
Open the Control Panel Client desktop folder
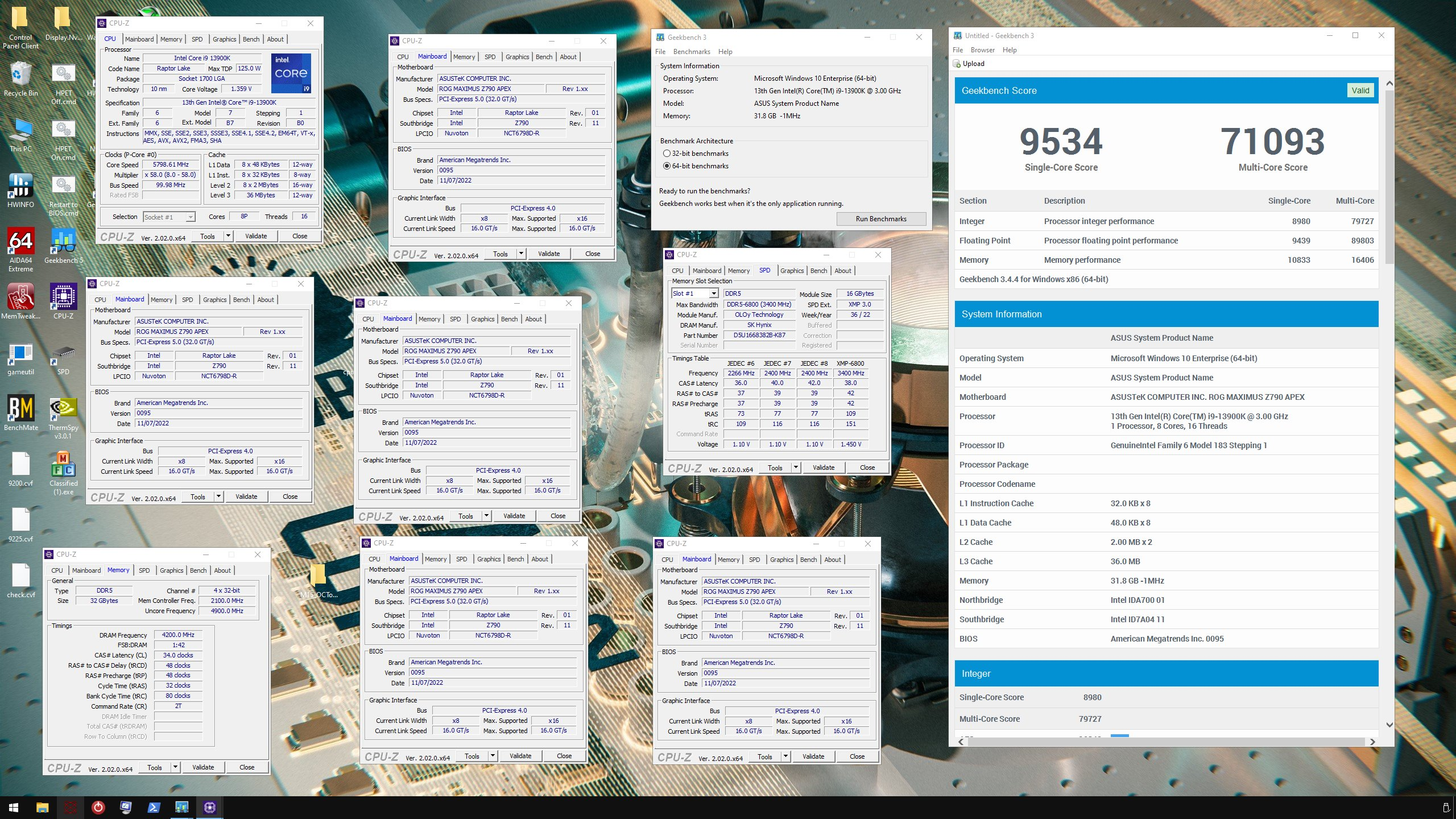pyautogui.click(x=20, y=27)
